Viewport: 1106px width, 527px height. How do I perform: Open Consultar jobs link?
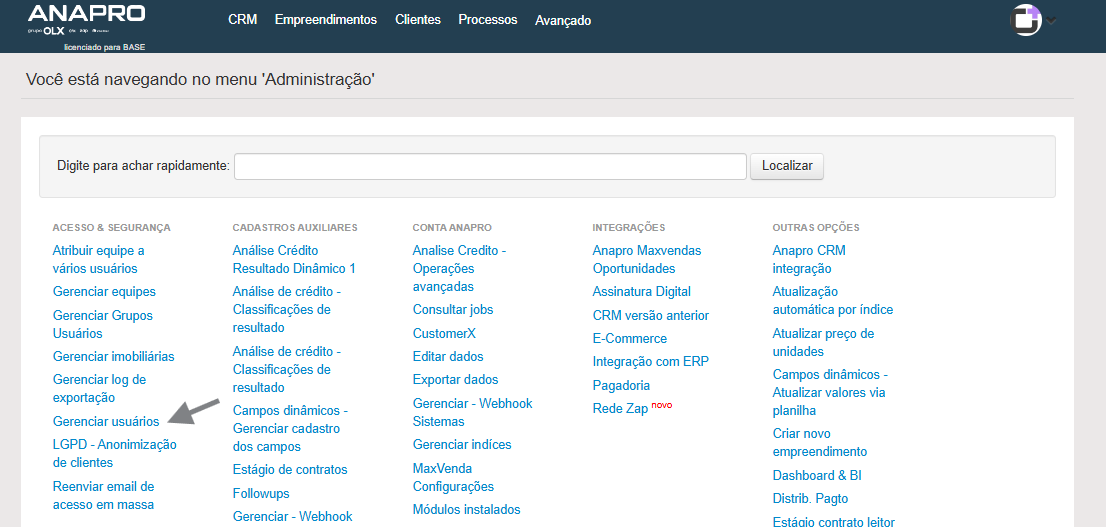(x=453, y=310)
